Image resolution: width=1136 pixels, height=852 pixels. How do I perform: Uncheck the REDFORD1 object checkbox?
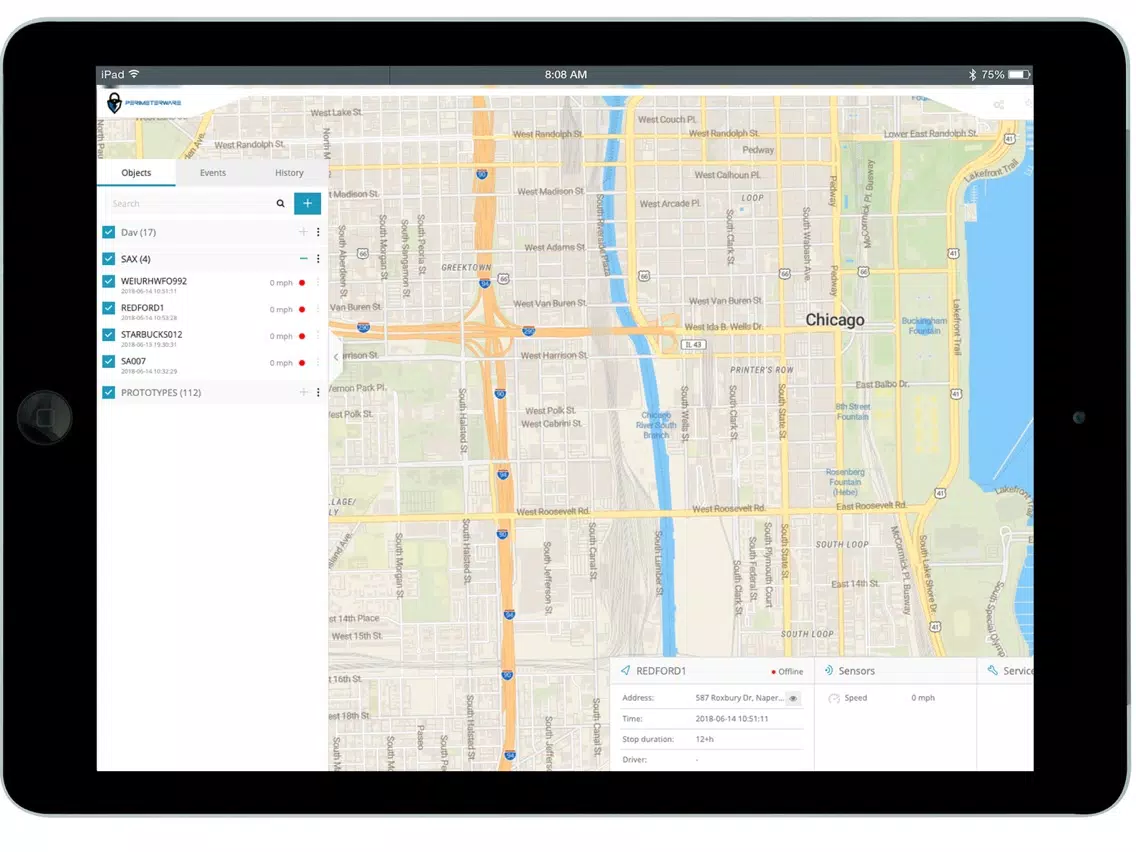coord(109,308)
